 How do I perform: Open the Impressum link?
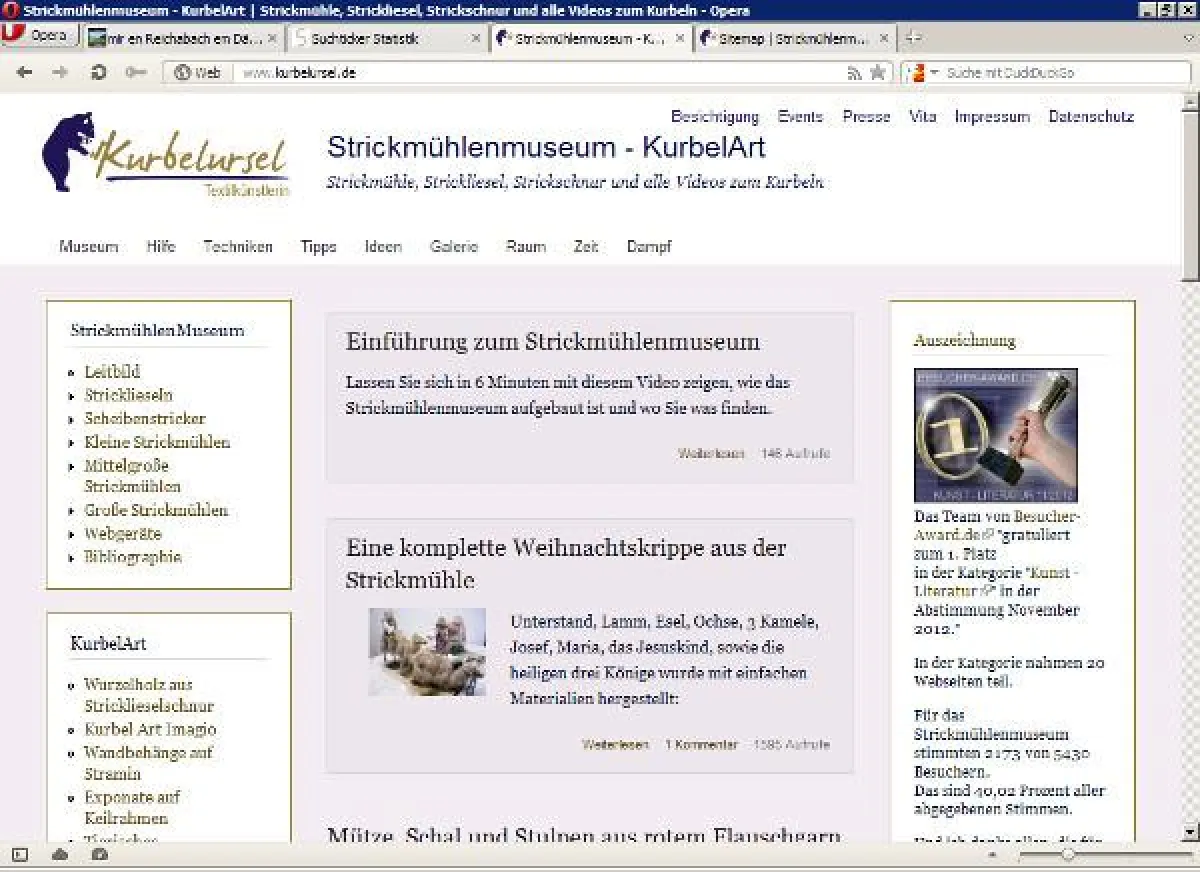point(992,116)
